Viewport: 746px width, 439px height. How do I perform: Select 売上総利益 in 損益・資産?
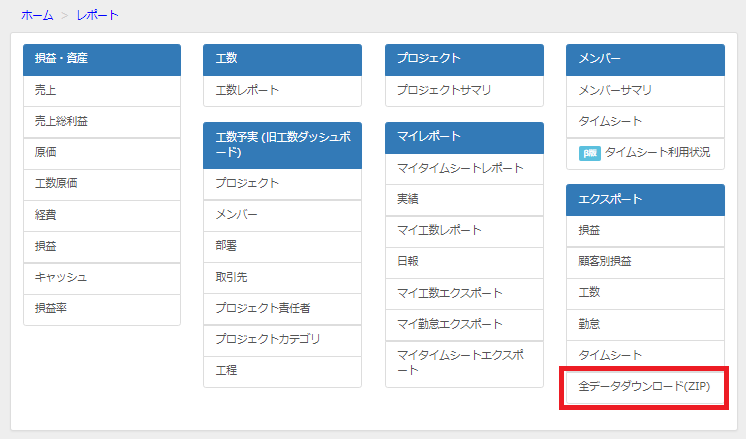[x=61, y=121]
